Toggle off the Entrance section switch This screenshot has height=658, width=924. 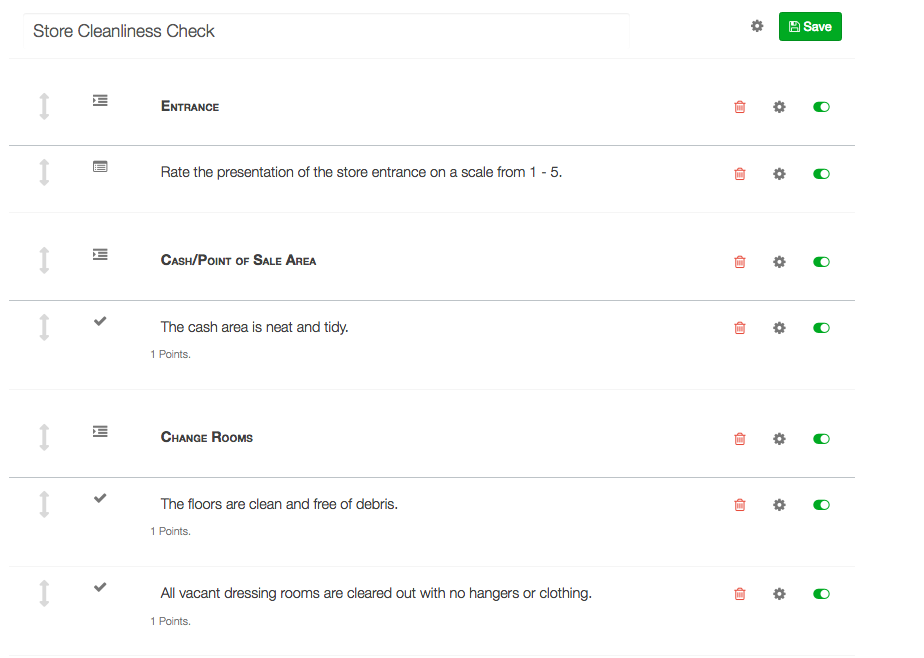821,107
